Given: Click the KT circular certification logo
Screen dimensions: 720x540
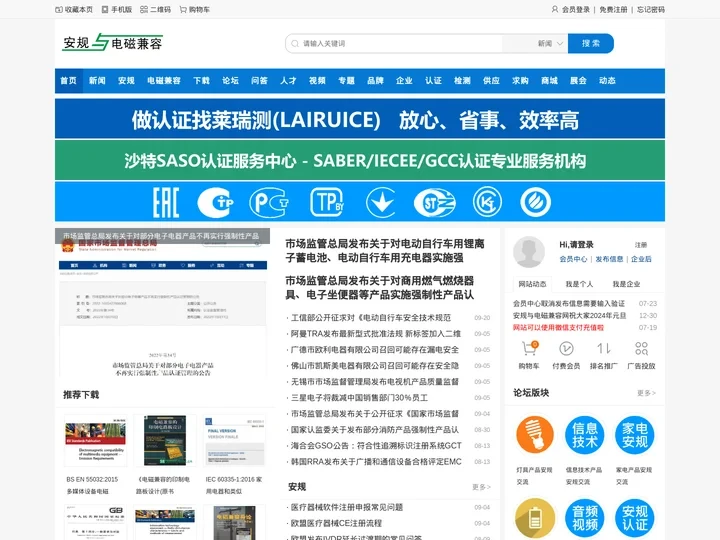Looking at the screenshot, I should 487,202.
